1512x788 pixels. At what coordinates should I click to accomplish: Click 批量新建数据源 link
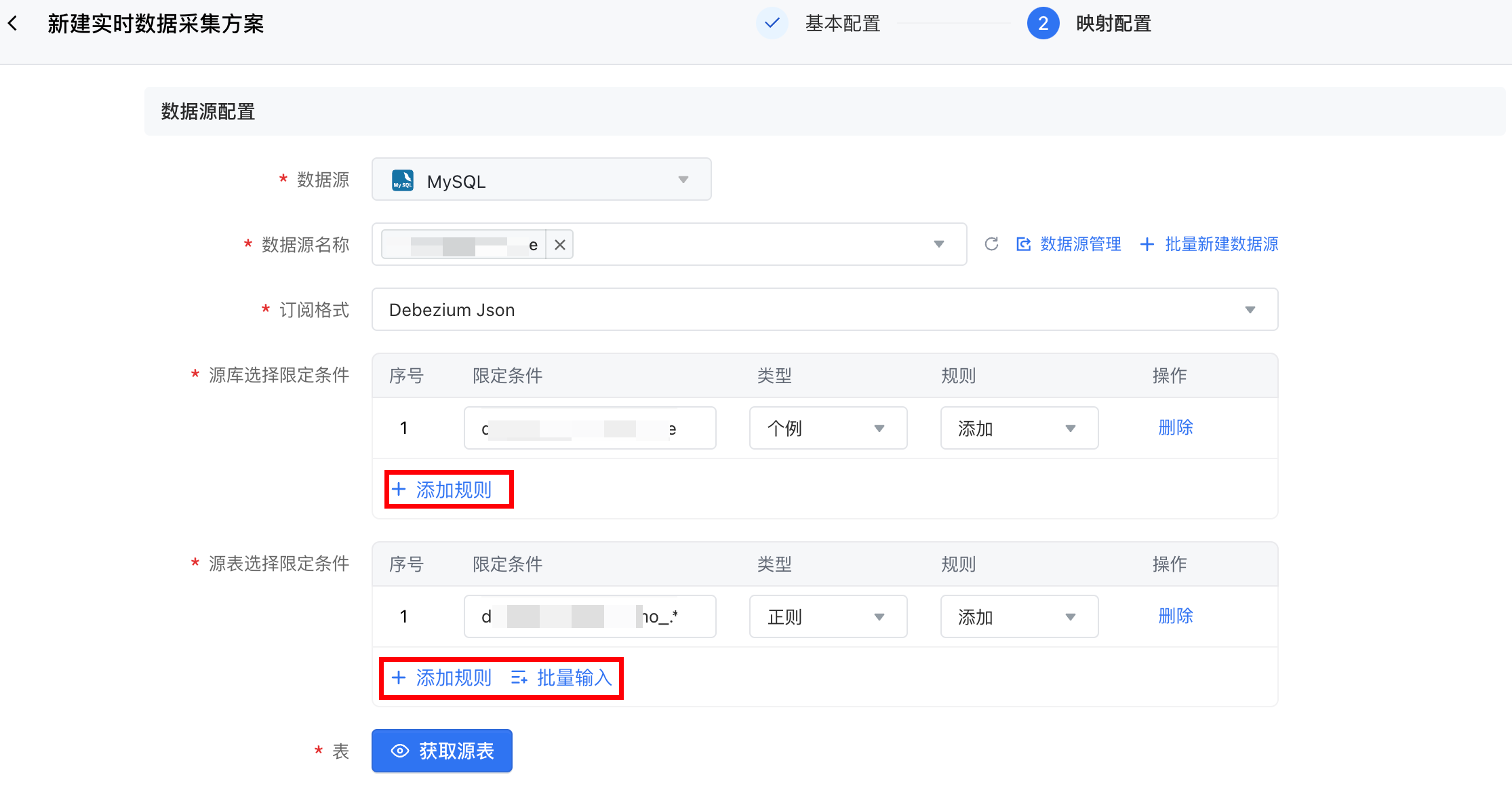pyautogui.click(x=1209, y=244)
